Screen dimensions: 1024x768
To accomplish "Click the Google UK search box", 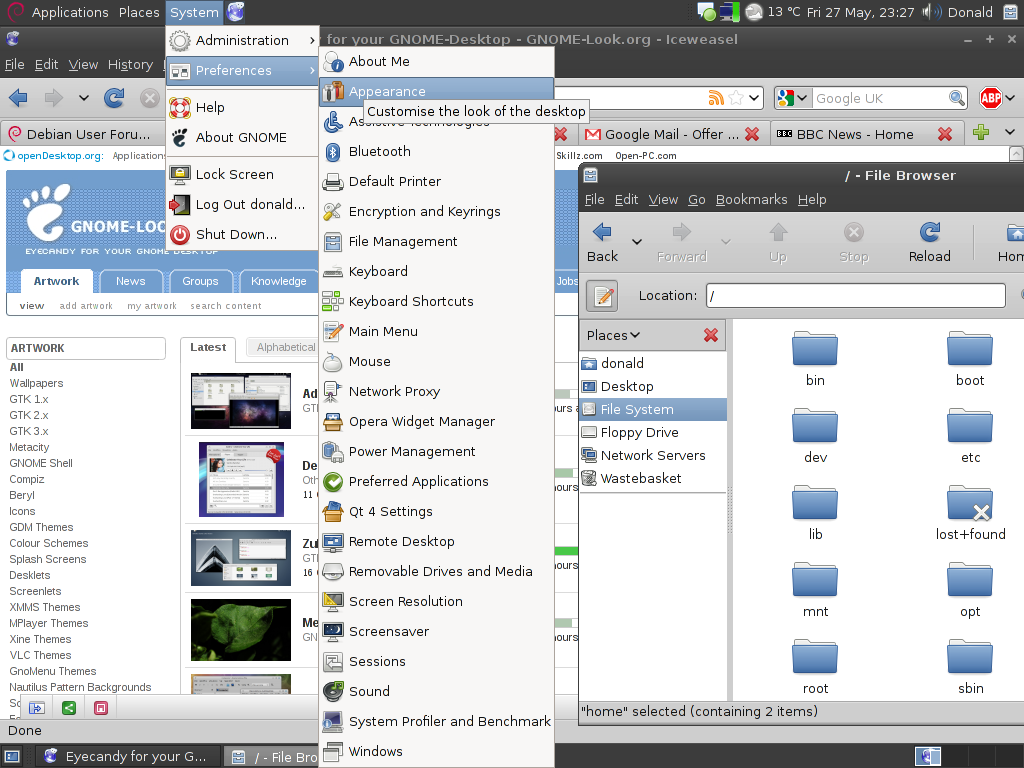I will [x=880, y=99].
